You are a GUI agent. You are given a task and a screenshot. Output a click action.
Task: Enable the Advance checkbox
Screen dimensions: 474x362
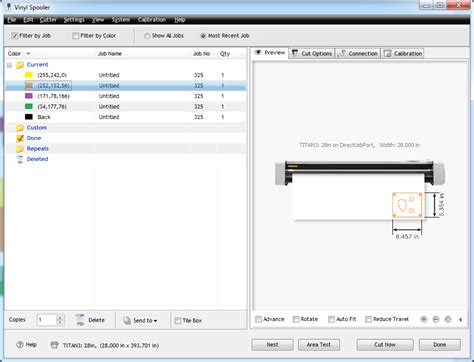(258, 319)
